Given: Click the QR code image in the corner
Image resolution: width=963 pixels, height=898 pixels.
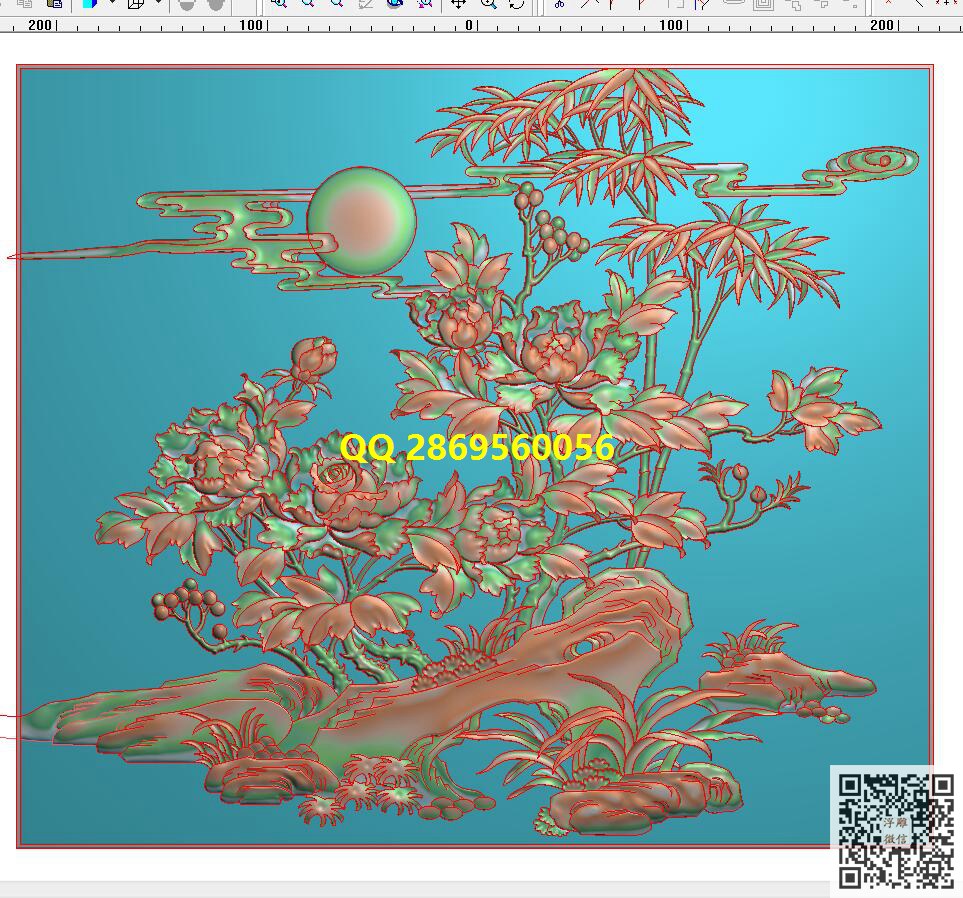Looking at the screenshot, I should 897,831.
